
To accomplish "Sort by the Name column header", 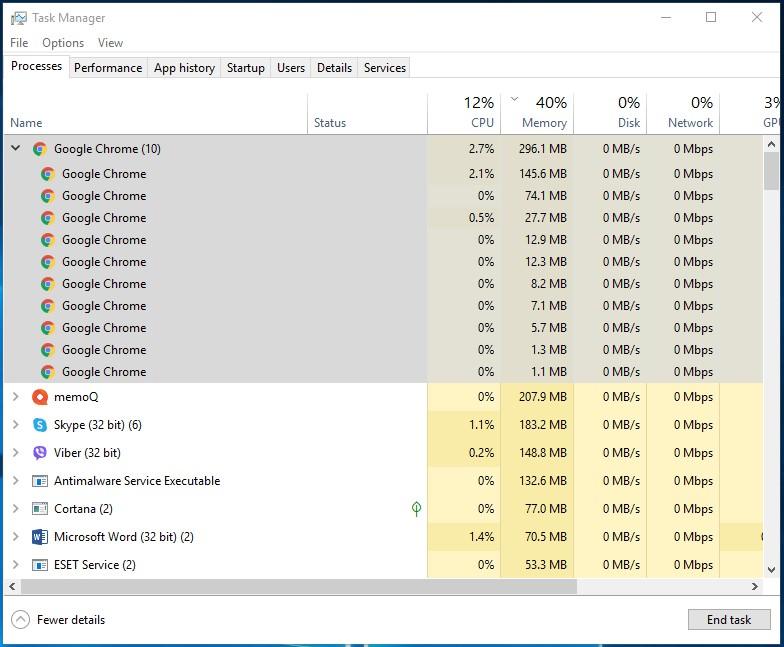I will coord(156,114).
